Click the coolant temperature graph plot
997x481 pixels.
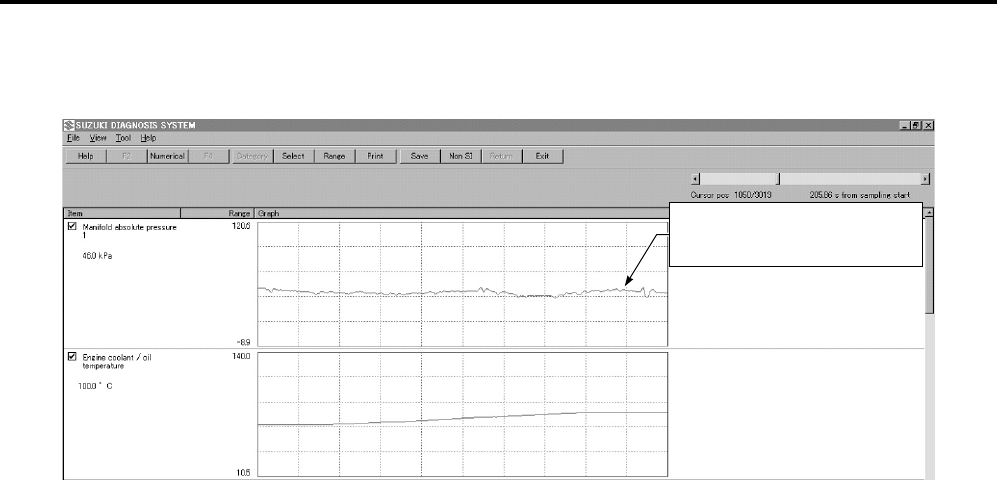coord(462,414)
